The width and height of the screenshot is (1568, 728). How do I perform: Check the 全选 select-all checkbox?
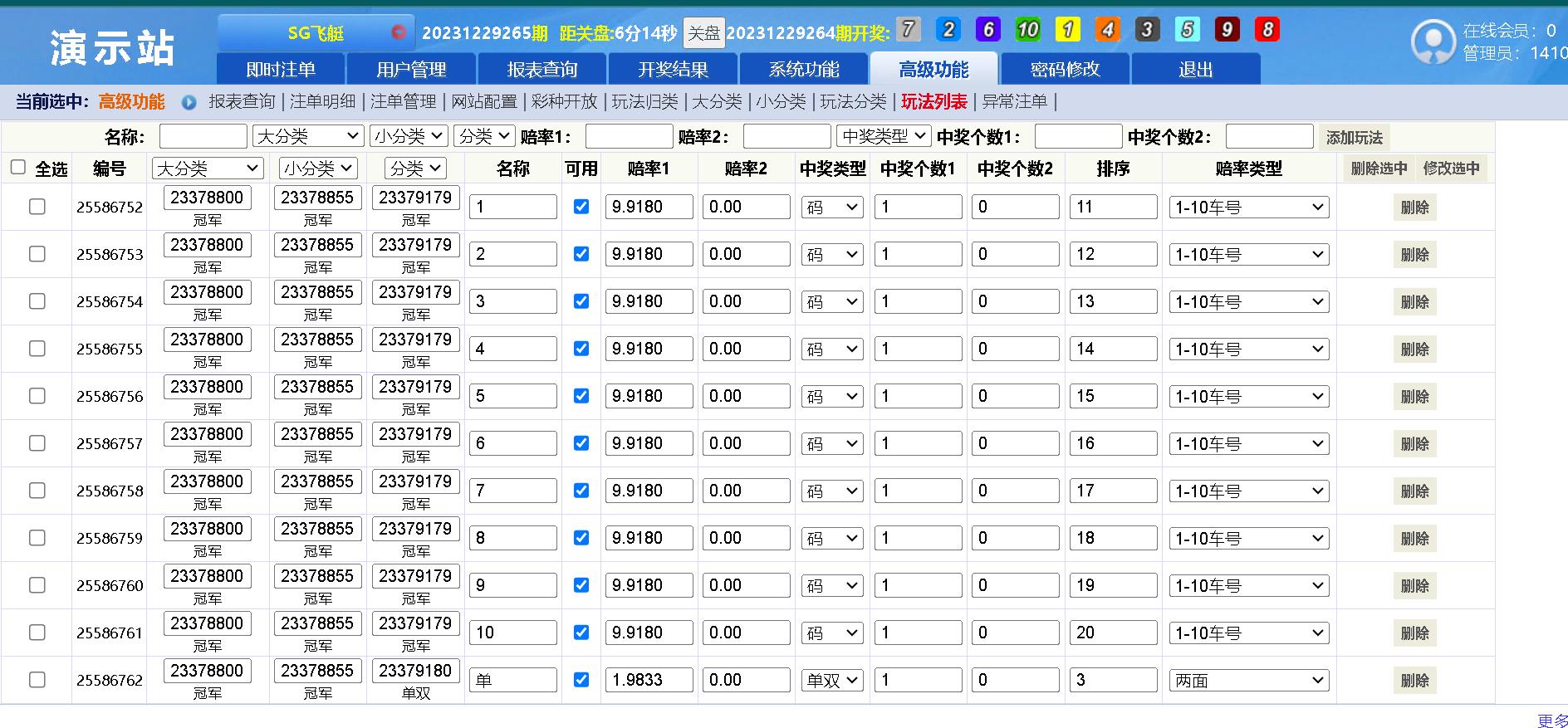point(18,168)
